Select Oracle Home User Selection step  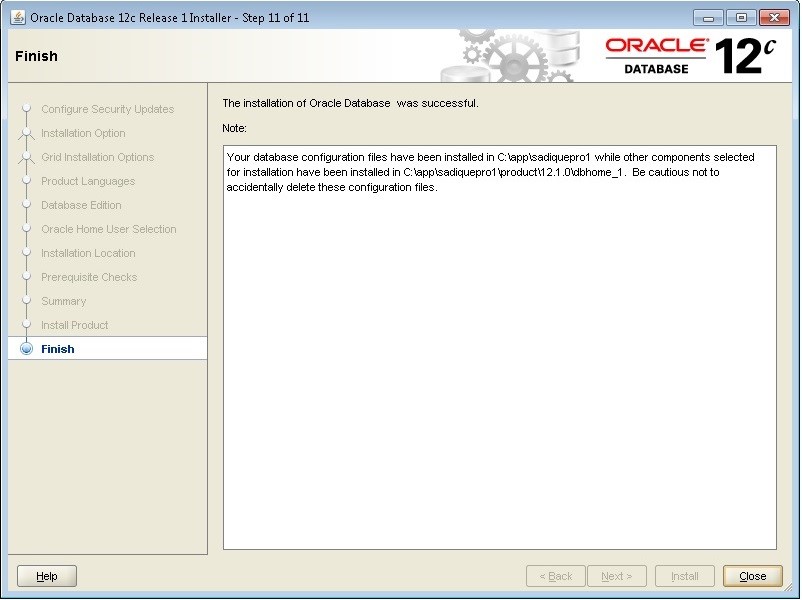point(108,229)
